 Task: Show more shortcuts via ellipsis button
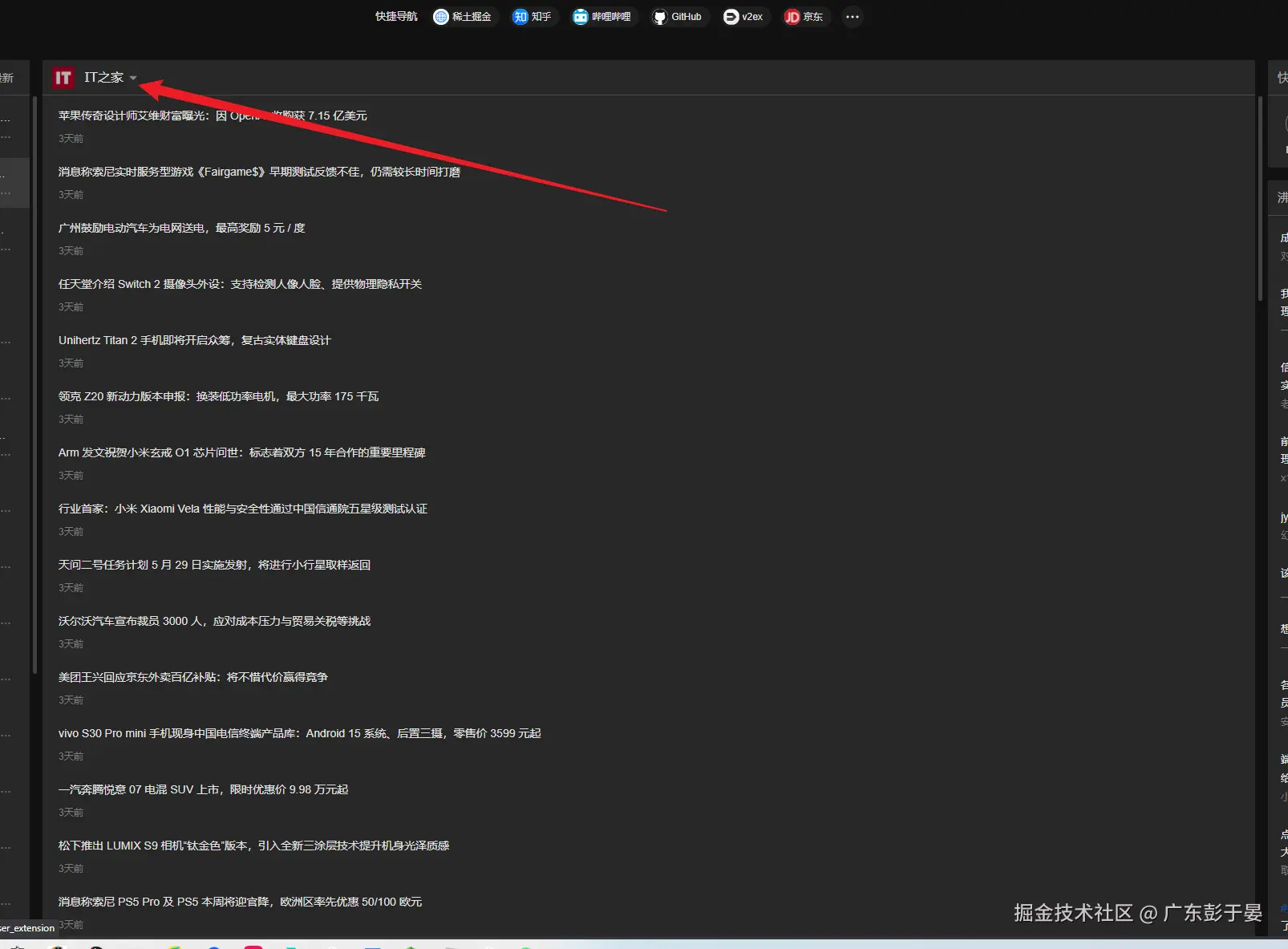pos(853,17)
